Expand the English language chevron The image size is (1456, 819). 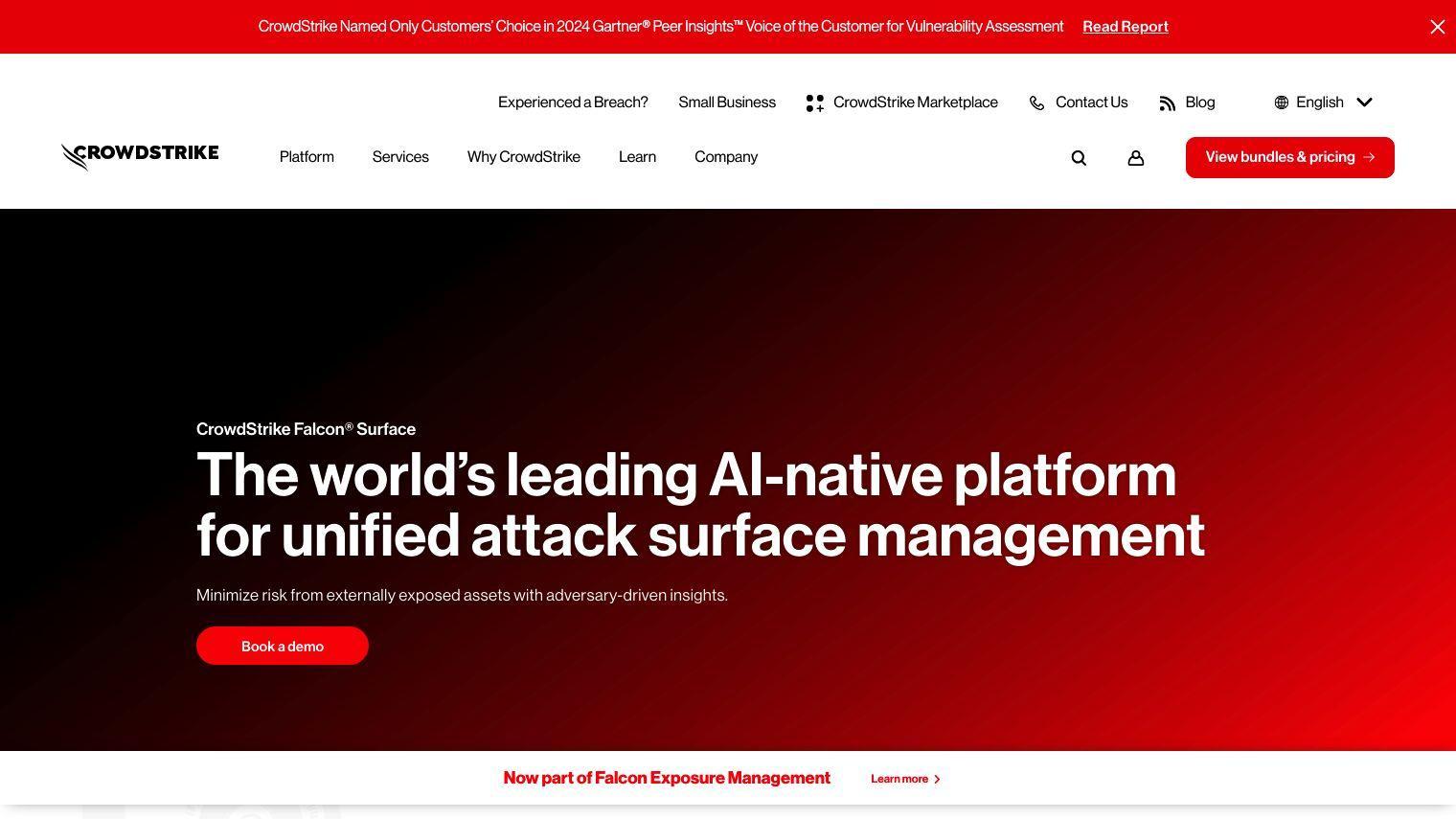pyautogui.click(x=1365, y=102)
